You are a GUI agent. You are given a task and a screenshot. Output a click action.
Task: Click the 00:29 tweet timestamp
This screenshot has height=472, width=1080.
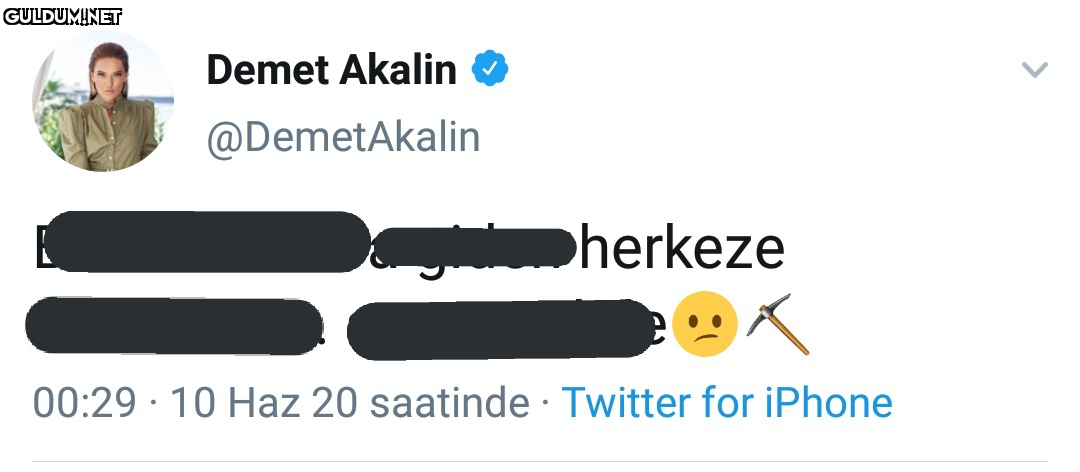pos(84,403)
